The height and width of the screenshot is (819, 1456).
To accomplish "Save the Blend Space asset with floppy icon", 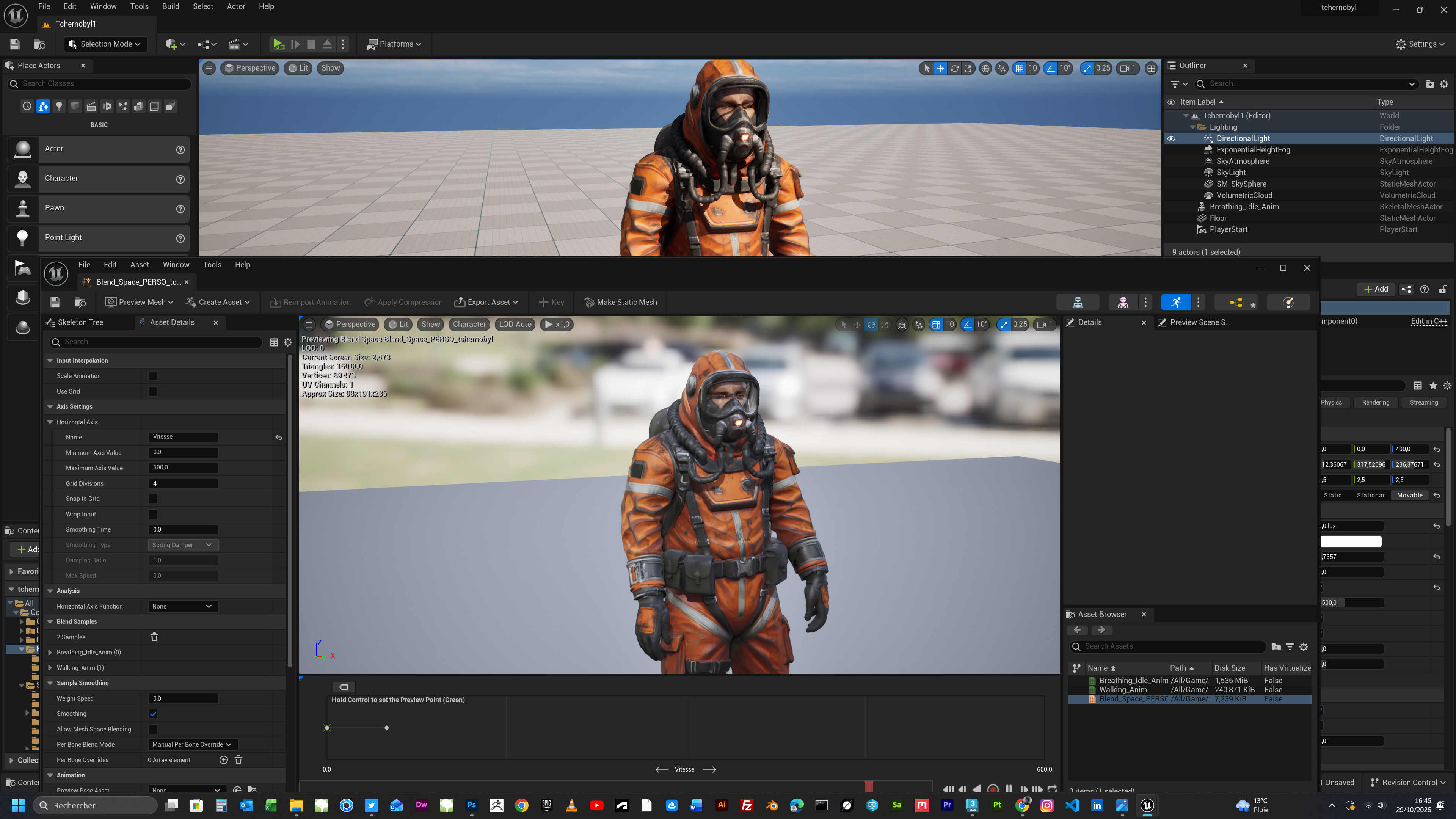I will click(55, 303).
